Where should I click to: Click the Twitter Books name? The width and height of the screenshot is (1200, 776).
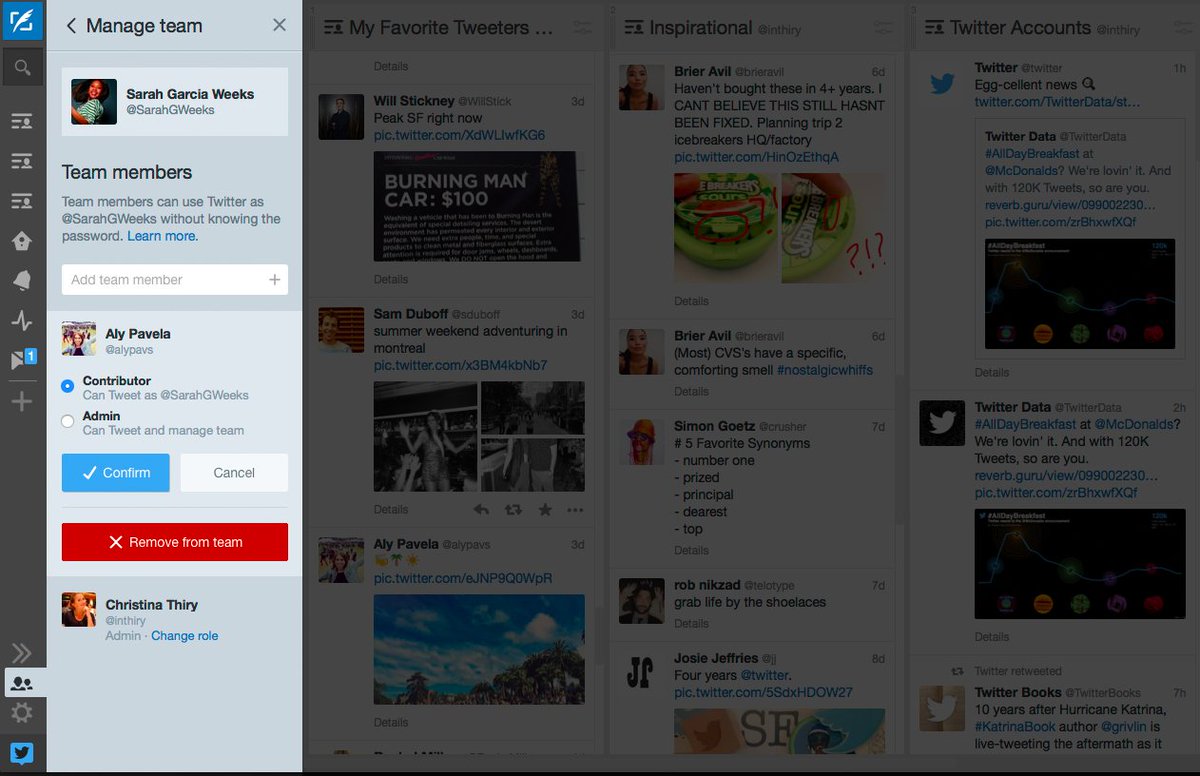(1018, 692)
